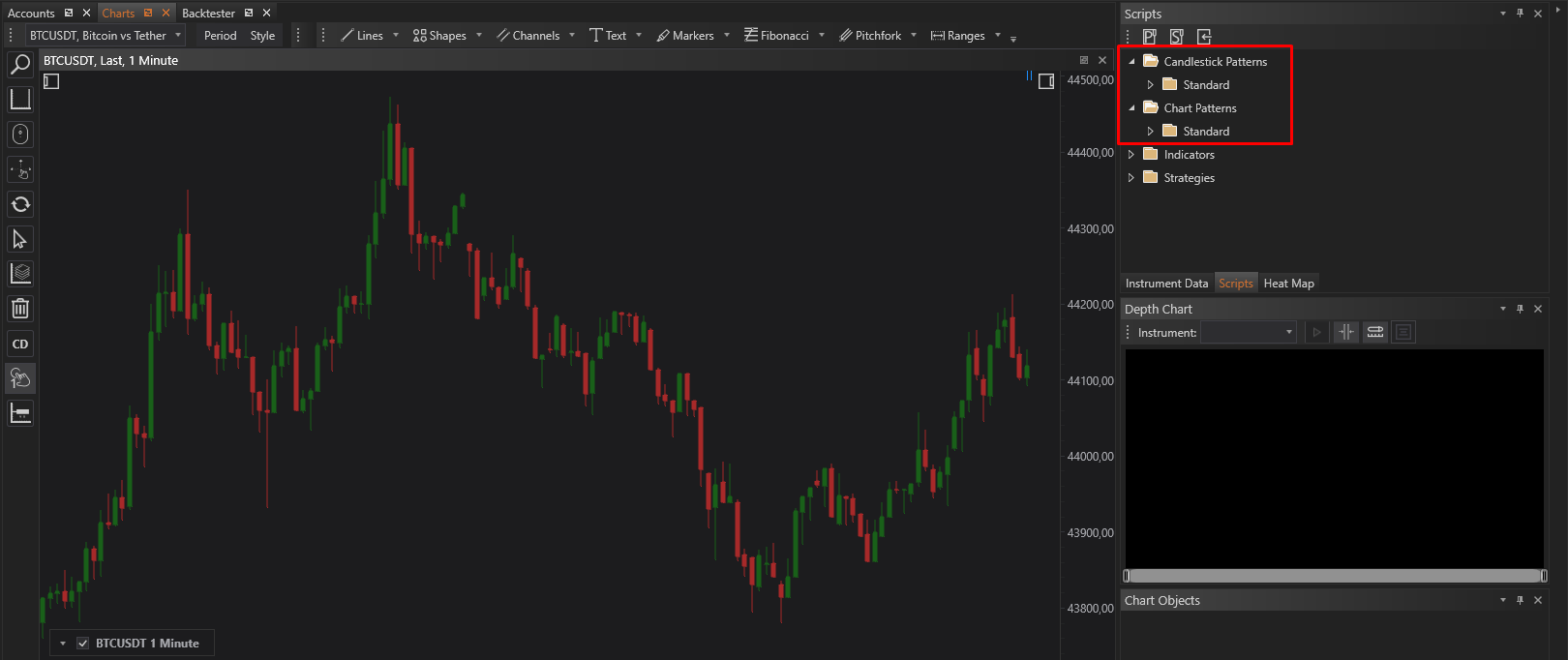Viewport: 1568px width, 660px height.
Task: Float the Backtester tab window
Action: click(249, 13)
